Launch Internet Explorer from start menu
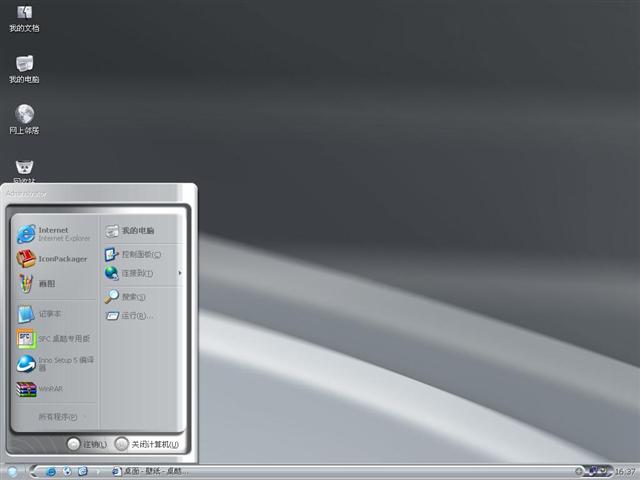 pos(54,234)
